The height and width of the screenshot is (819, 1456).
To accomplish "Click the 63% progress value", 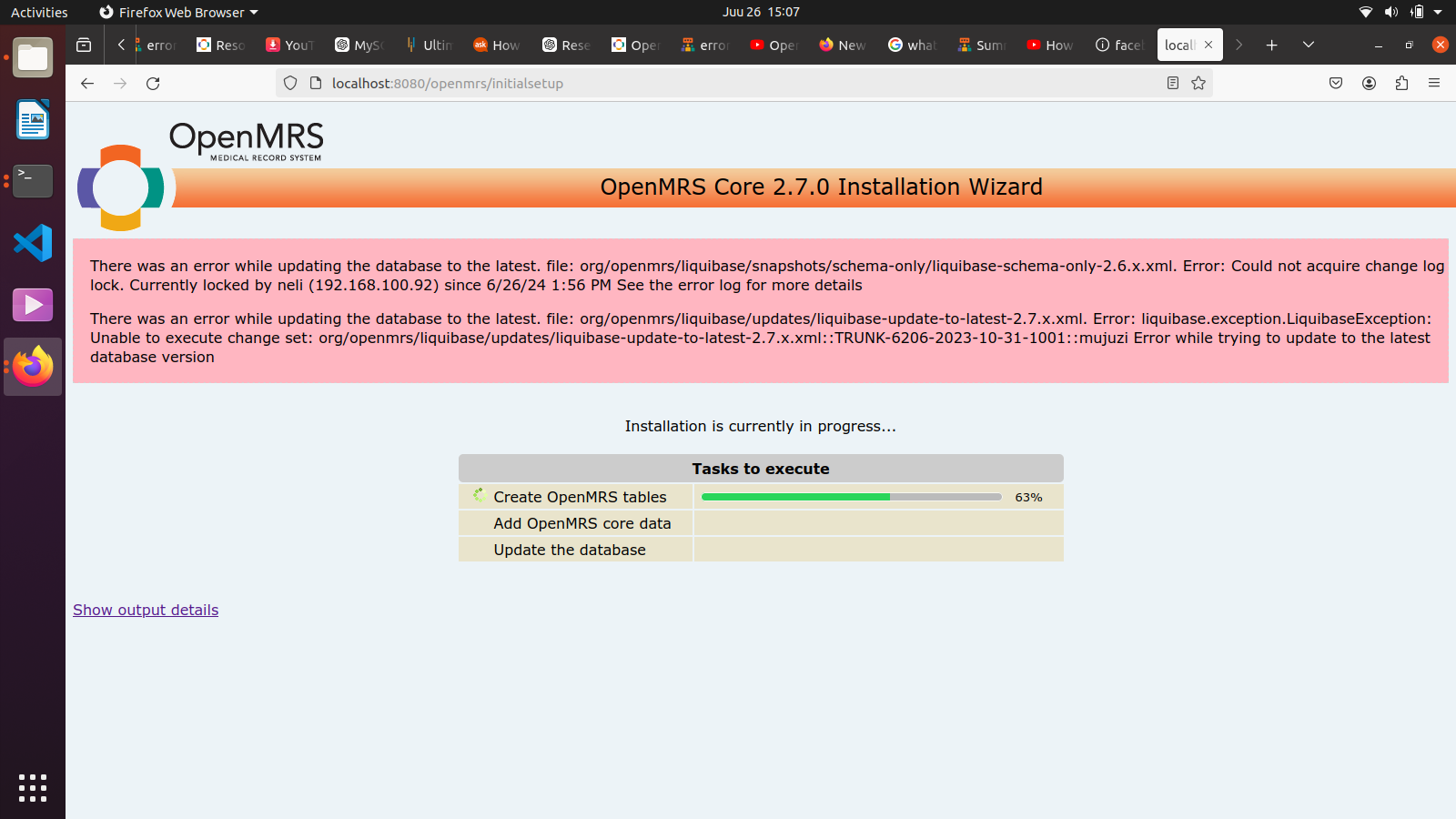I will [x=1028, y=497].
